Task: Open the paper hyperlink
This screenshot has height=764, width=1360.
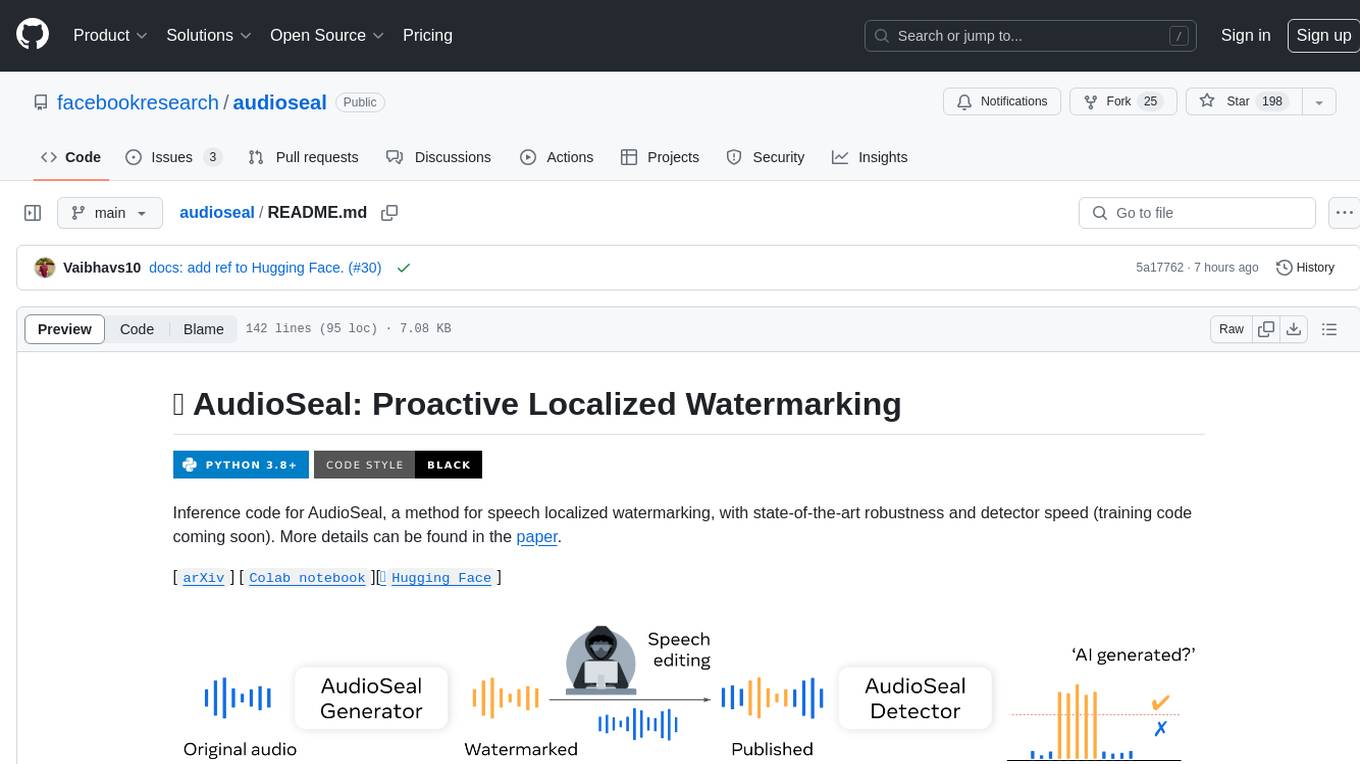Action: (537, 537)
